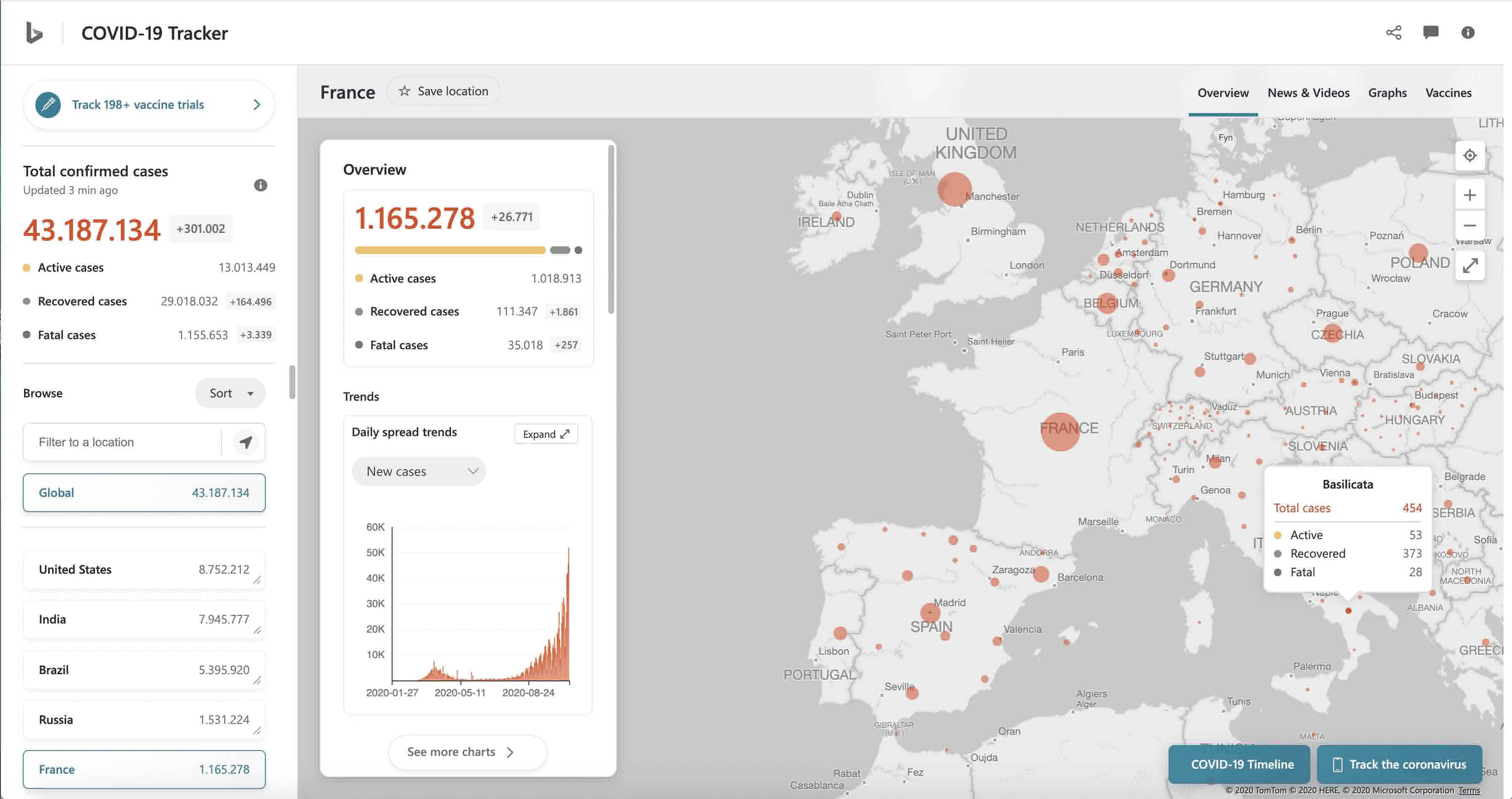Viewport: 1512px width, 799px height.
Task: Click the phone icon in Track the coronavirus
Action: 1338,764
